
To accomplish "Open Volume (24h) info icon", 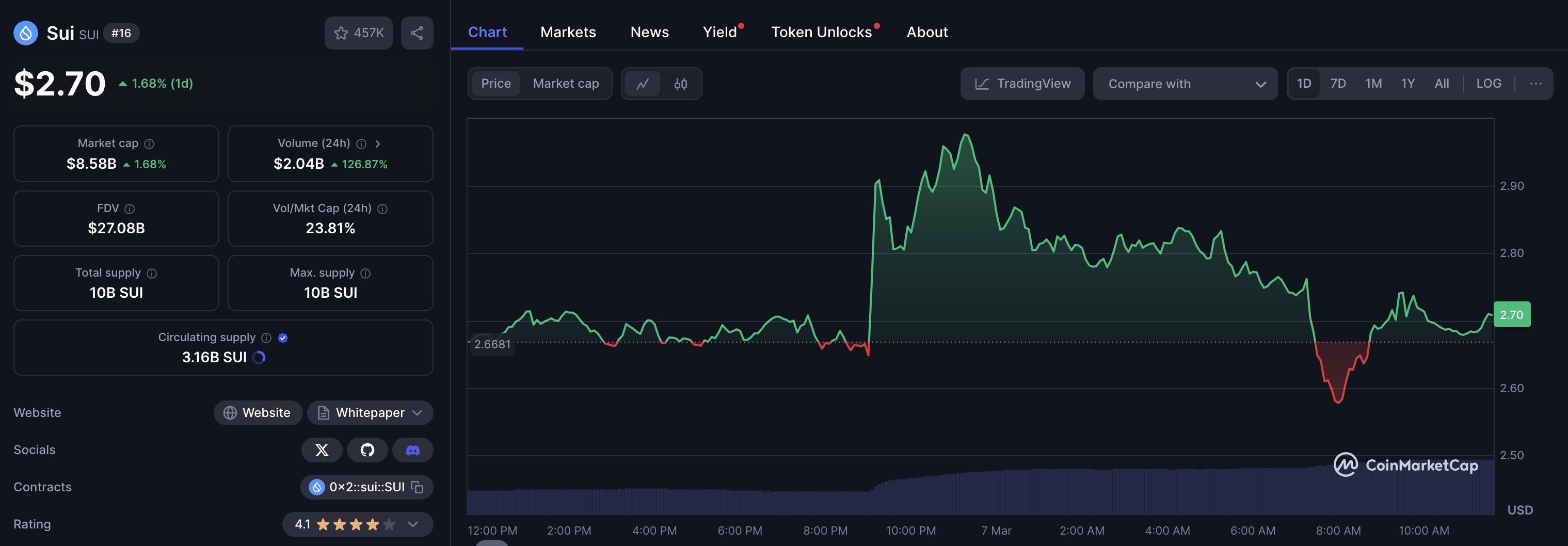I will 361,143.
